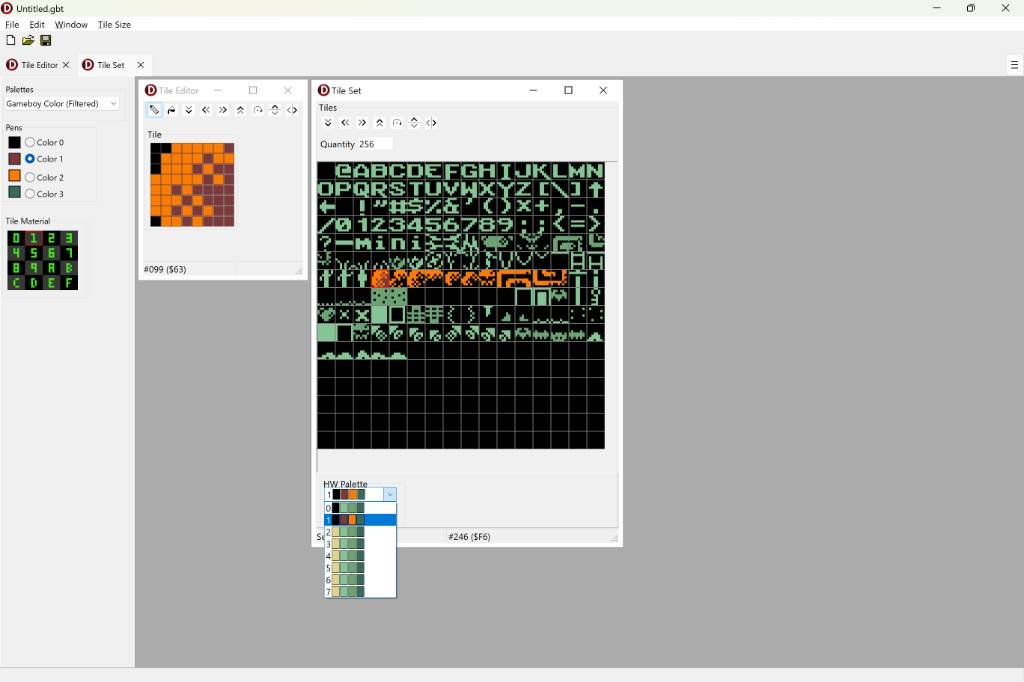Open the Window menu
Screen dimensions: 1024x682
(71, 24)
